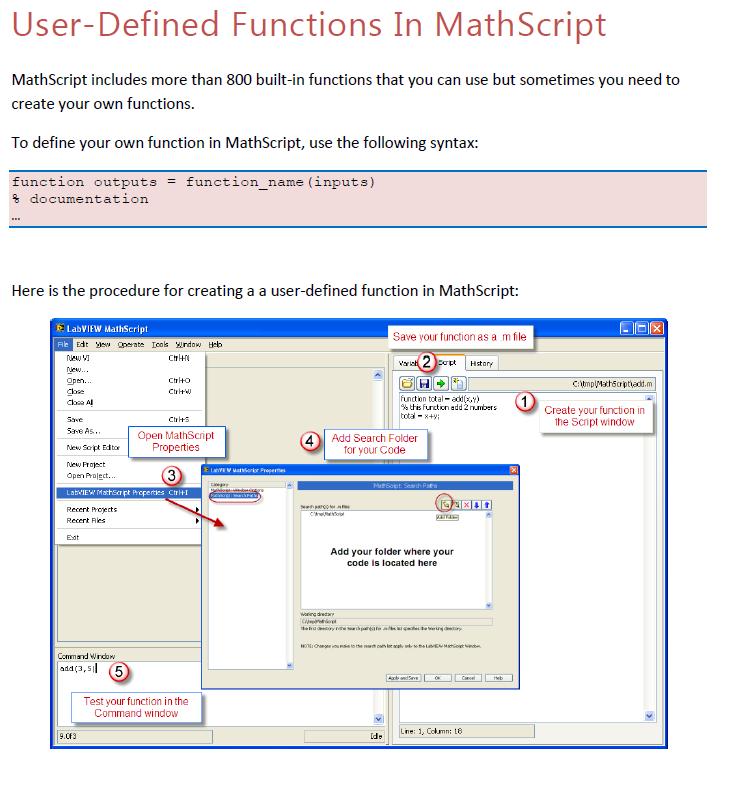This screenshot has width=738, height=795.
Task: Select the C:\tmp\MathScript search path entry
Action: point(327,514)
